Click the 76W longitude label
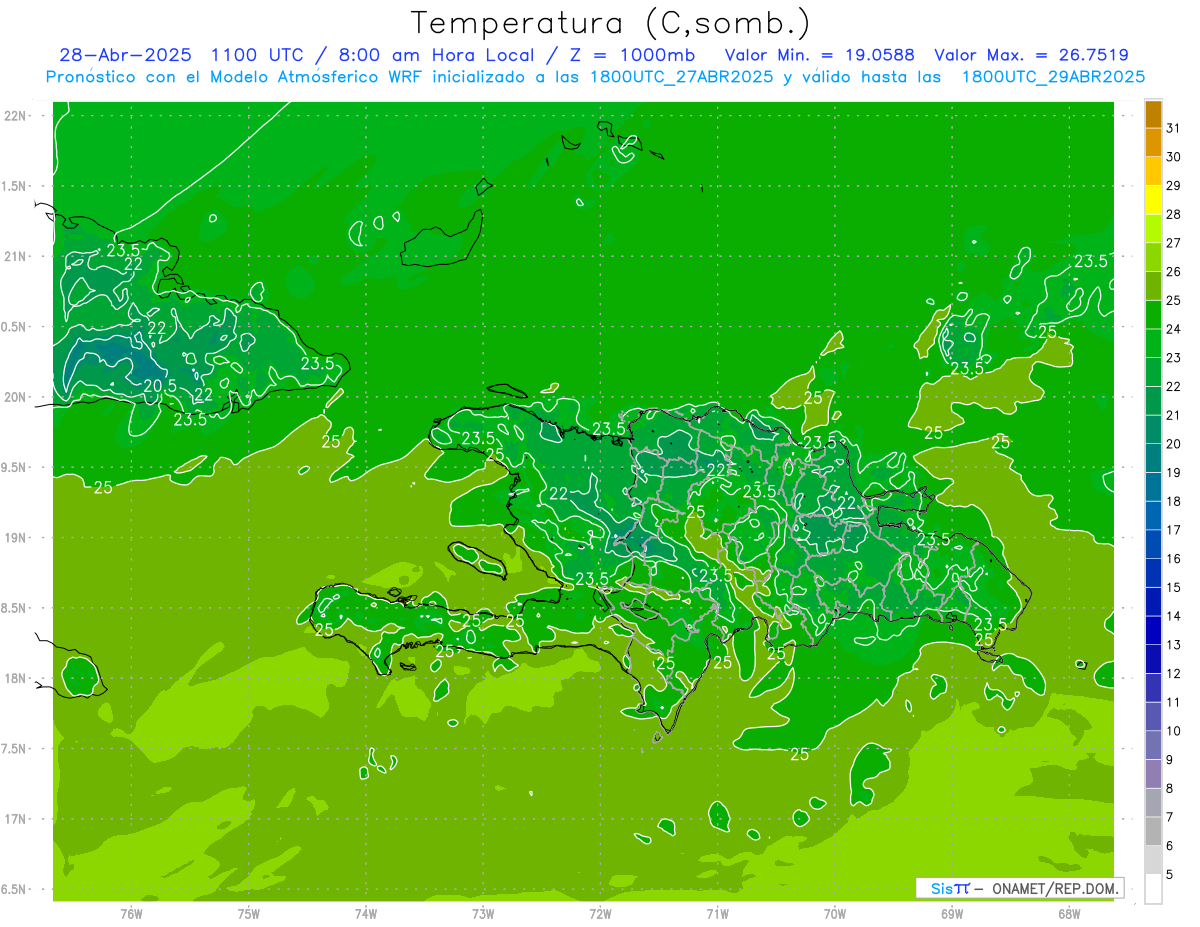Image resolution: width=1200 pixels, height=927 pixels. 131,914
